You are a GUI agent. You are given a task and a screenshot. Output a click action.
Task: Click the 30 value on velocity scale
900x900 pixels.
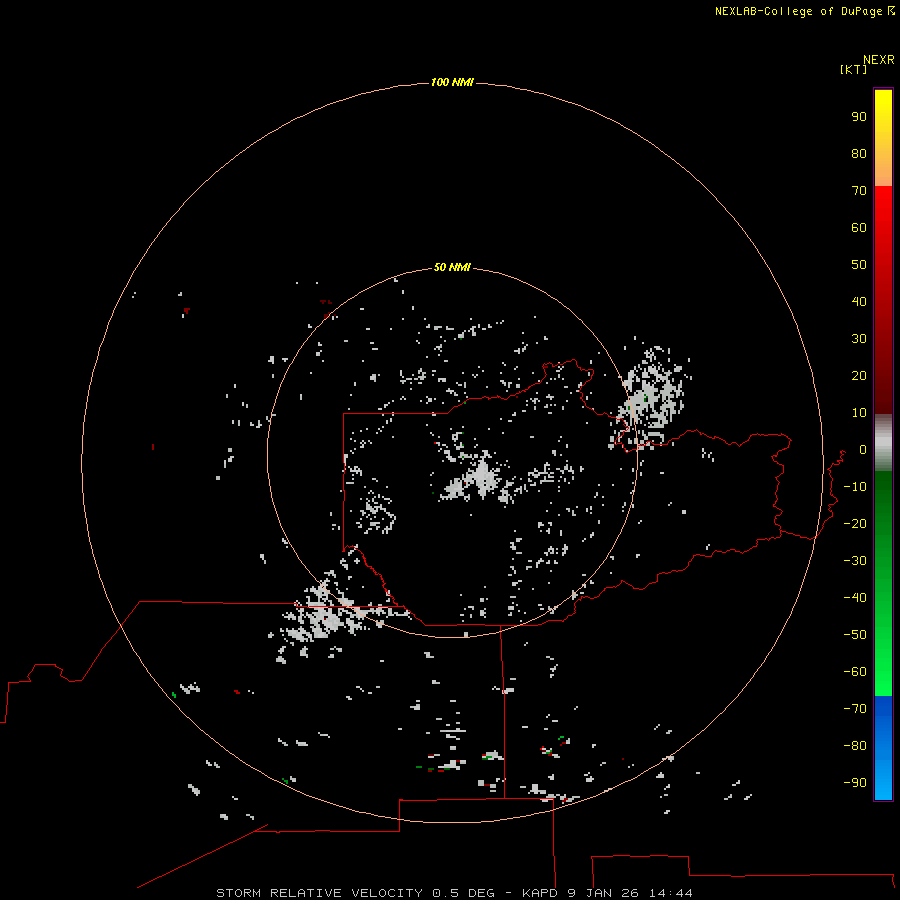(859, 339)
